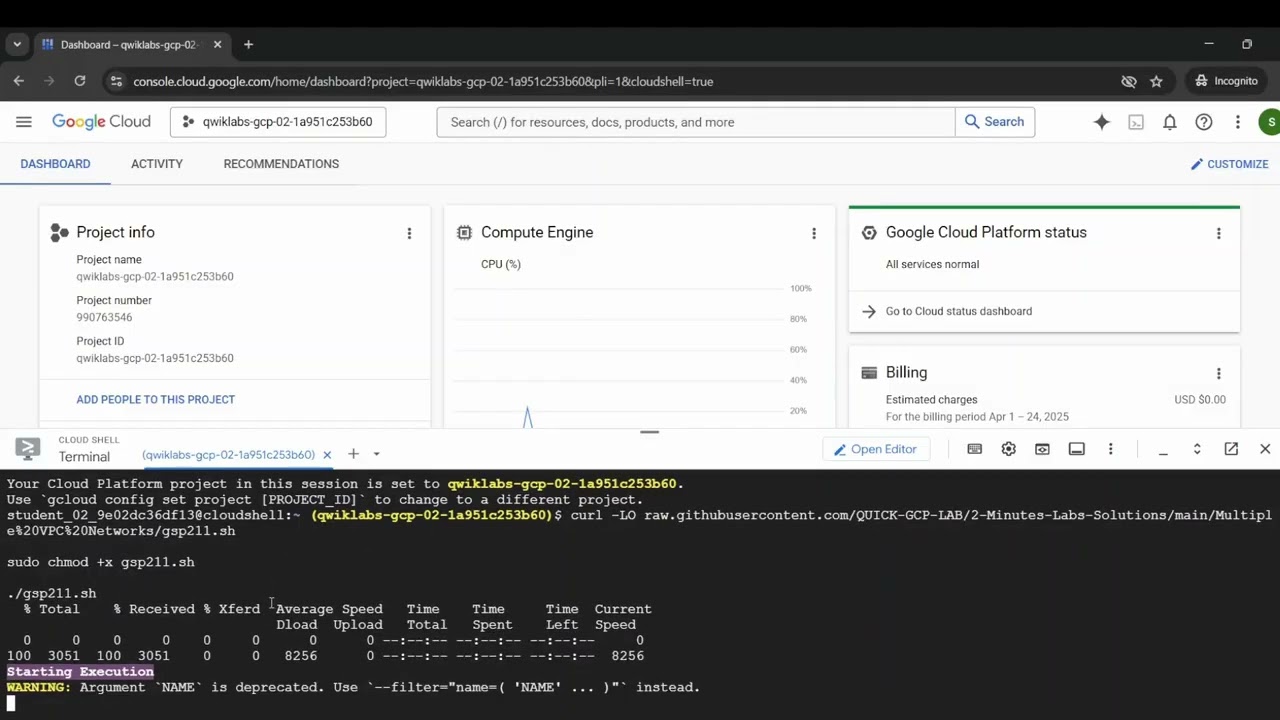Click 'Starting Execution' text in terminal

[x=80, y=671]
